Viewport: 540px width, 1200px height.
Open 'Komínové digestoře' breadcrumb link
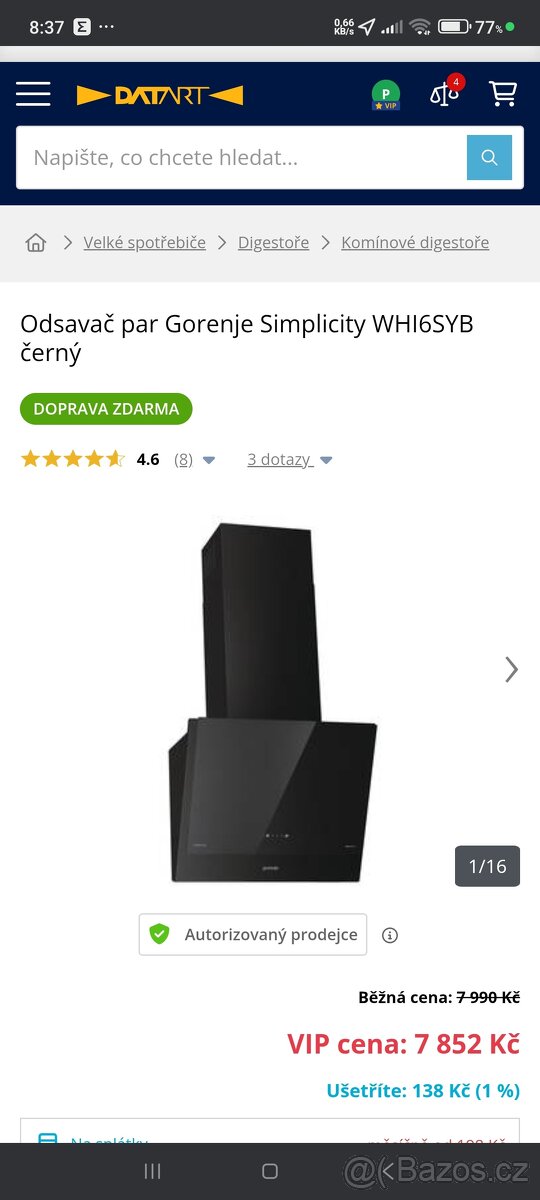415,242
